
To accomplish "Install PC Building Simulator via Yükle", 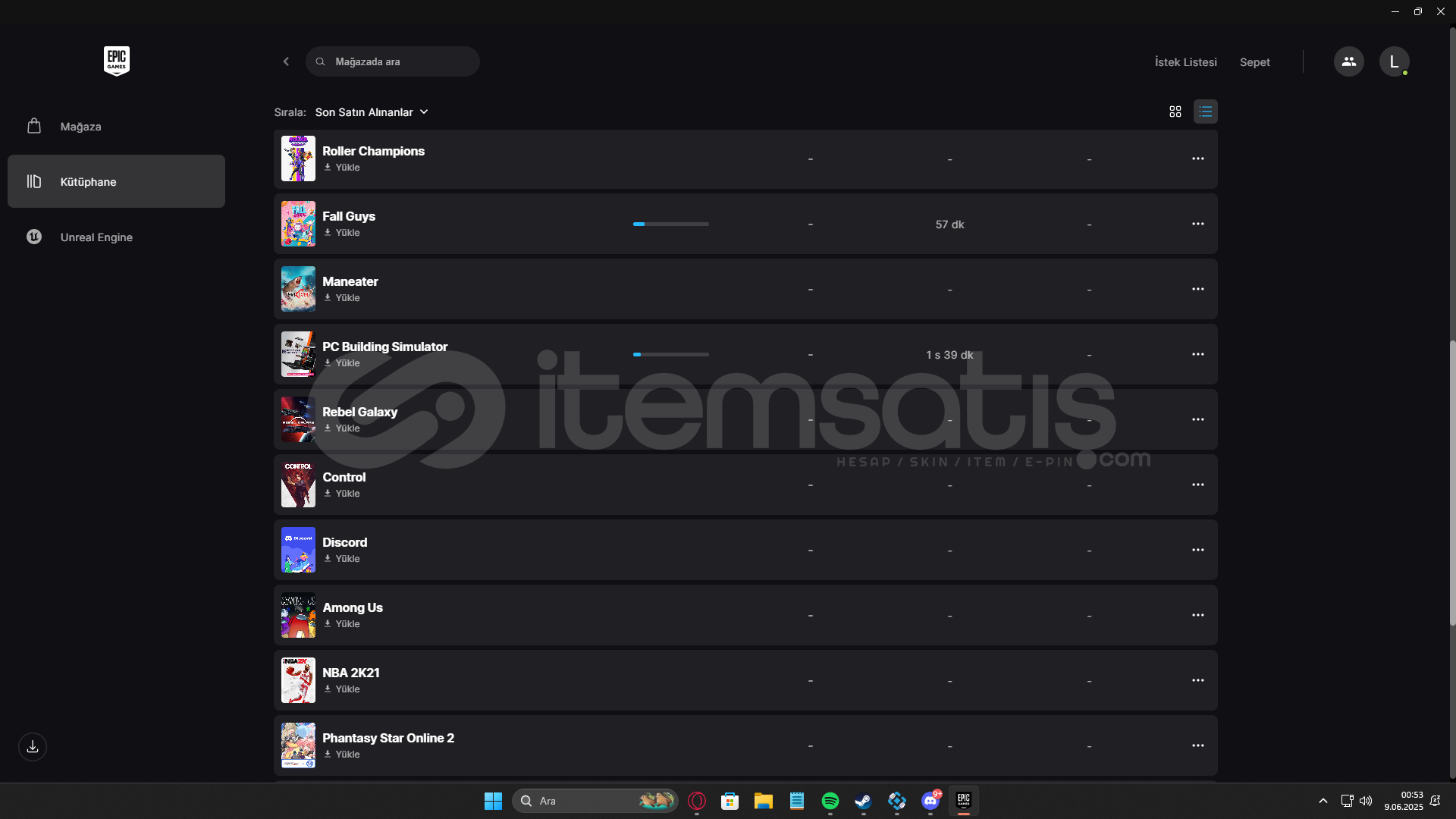I will [x=342, y=363].
